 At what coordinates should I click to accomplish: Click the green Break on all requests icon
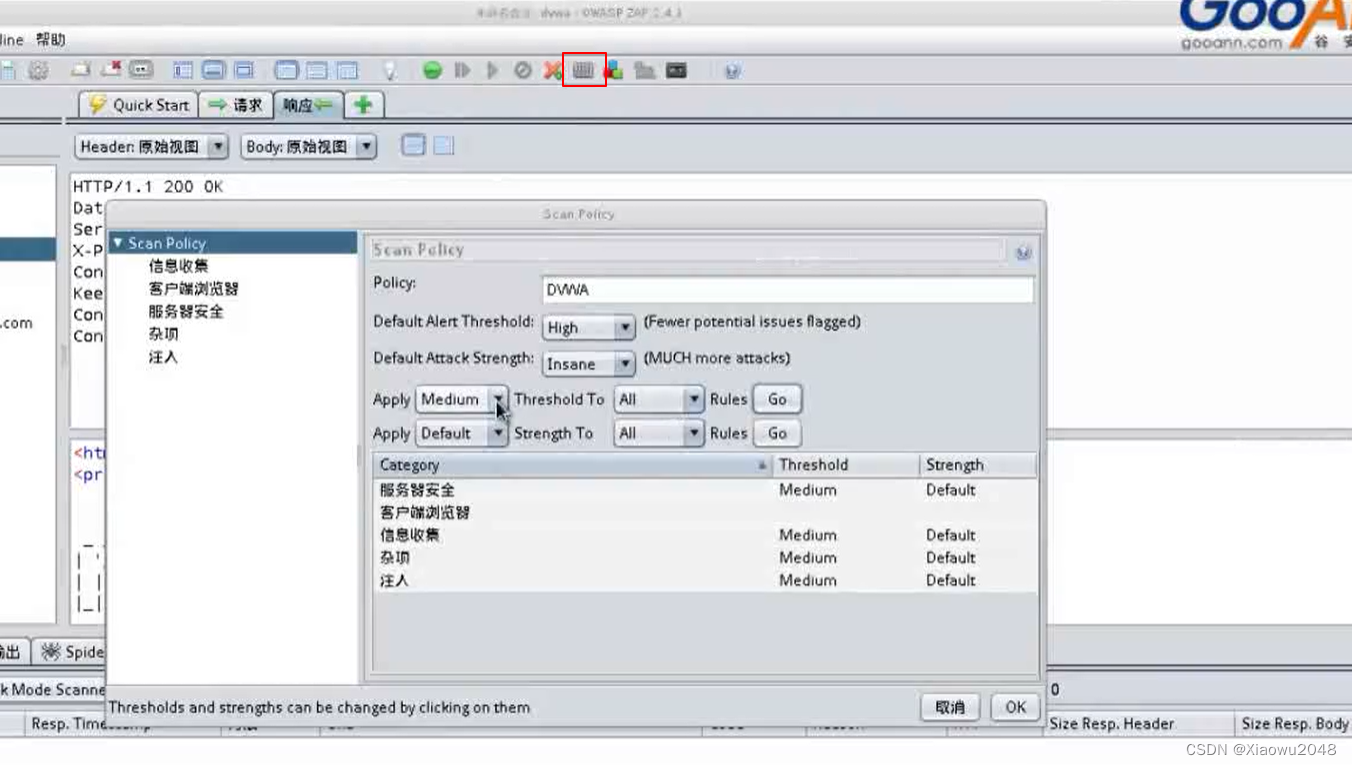click(432, 71)
